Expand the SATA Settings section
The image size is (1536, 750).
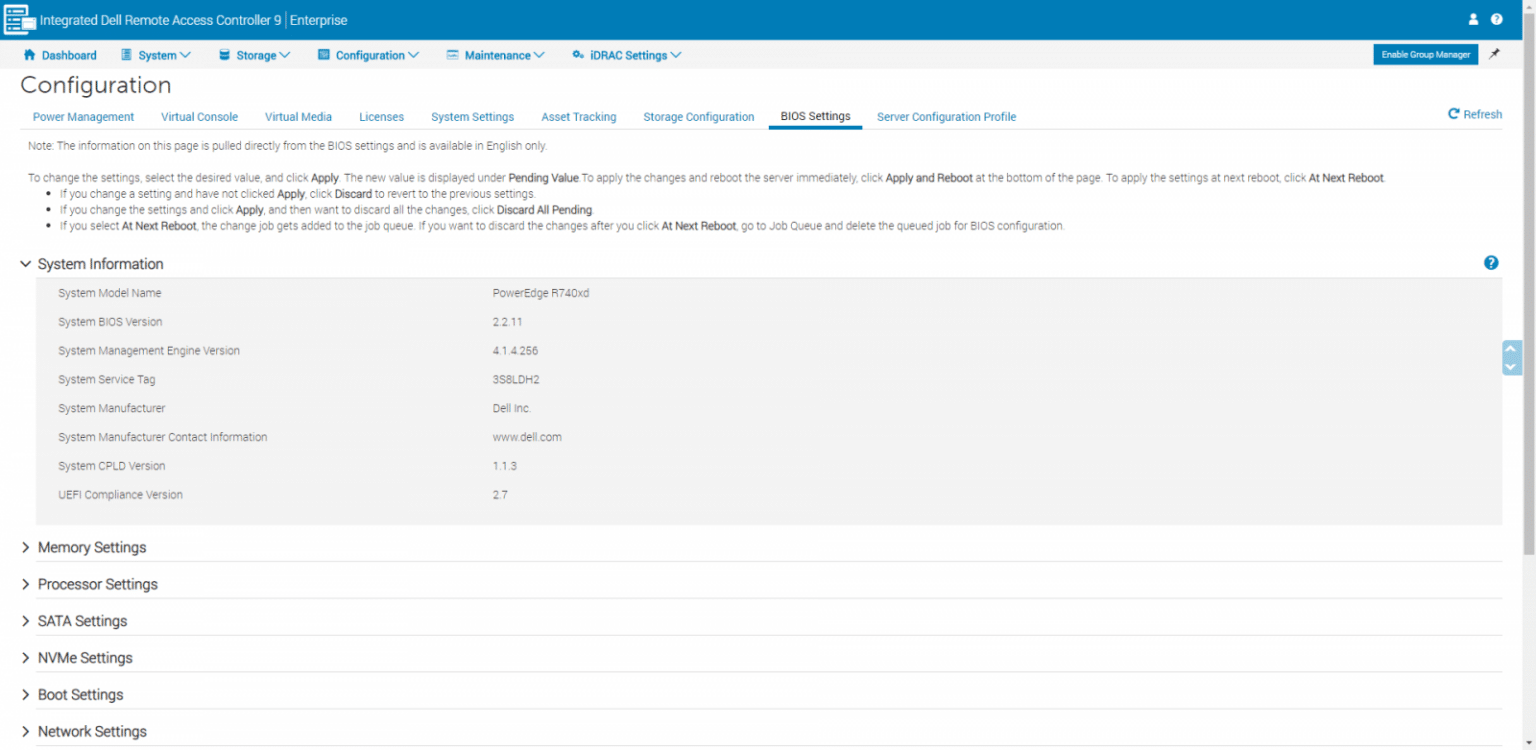coord(26,621)
